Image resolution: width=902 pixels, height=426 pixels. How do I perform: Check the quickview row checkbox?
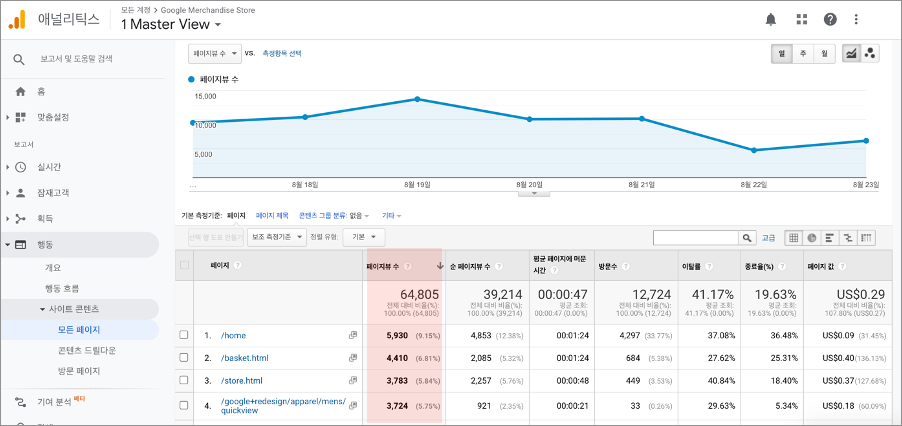click(184, 405)
